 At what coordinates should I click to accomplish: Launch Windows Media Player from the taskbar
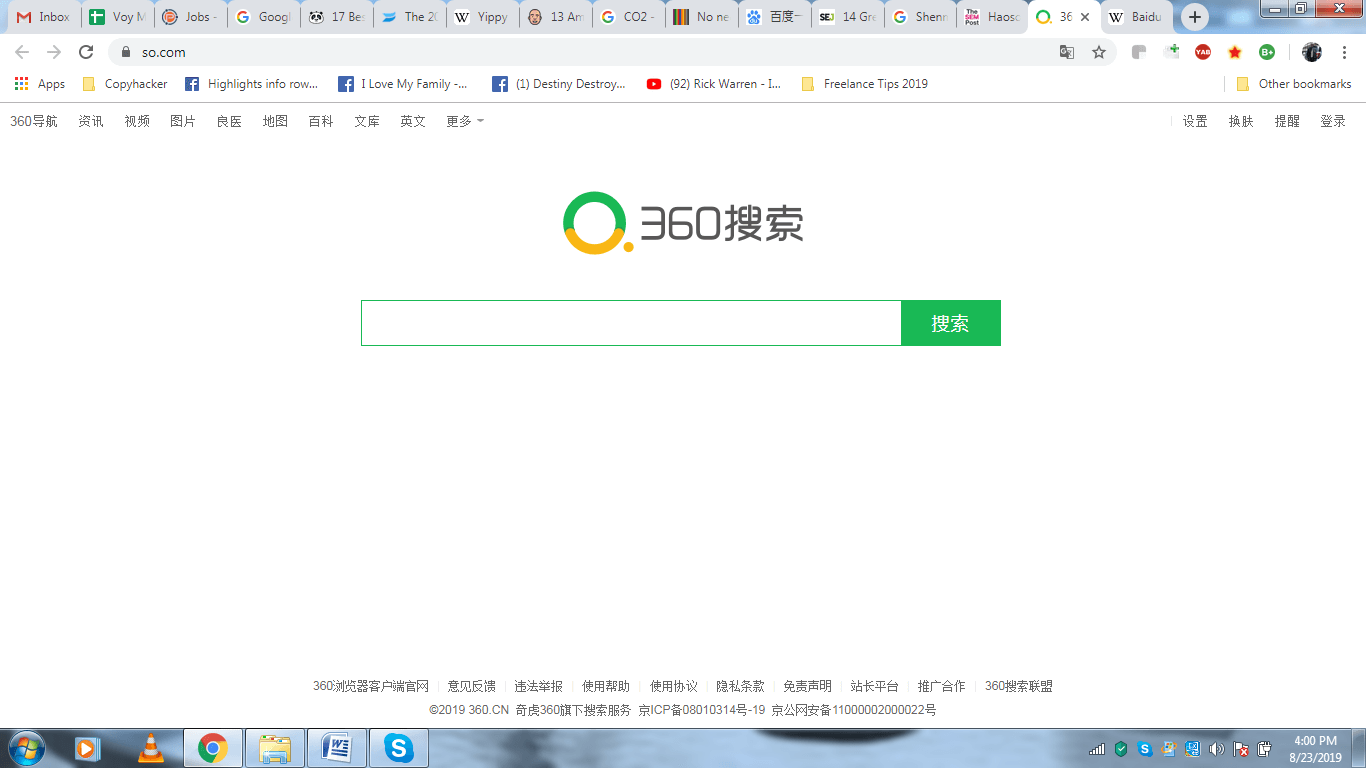point(88,748)
